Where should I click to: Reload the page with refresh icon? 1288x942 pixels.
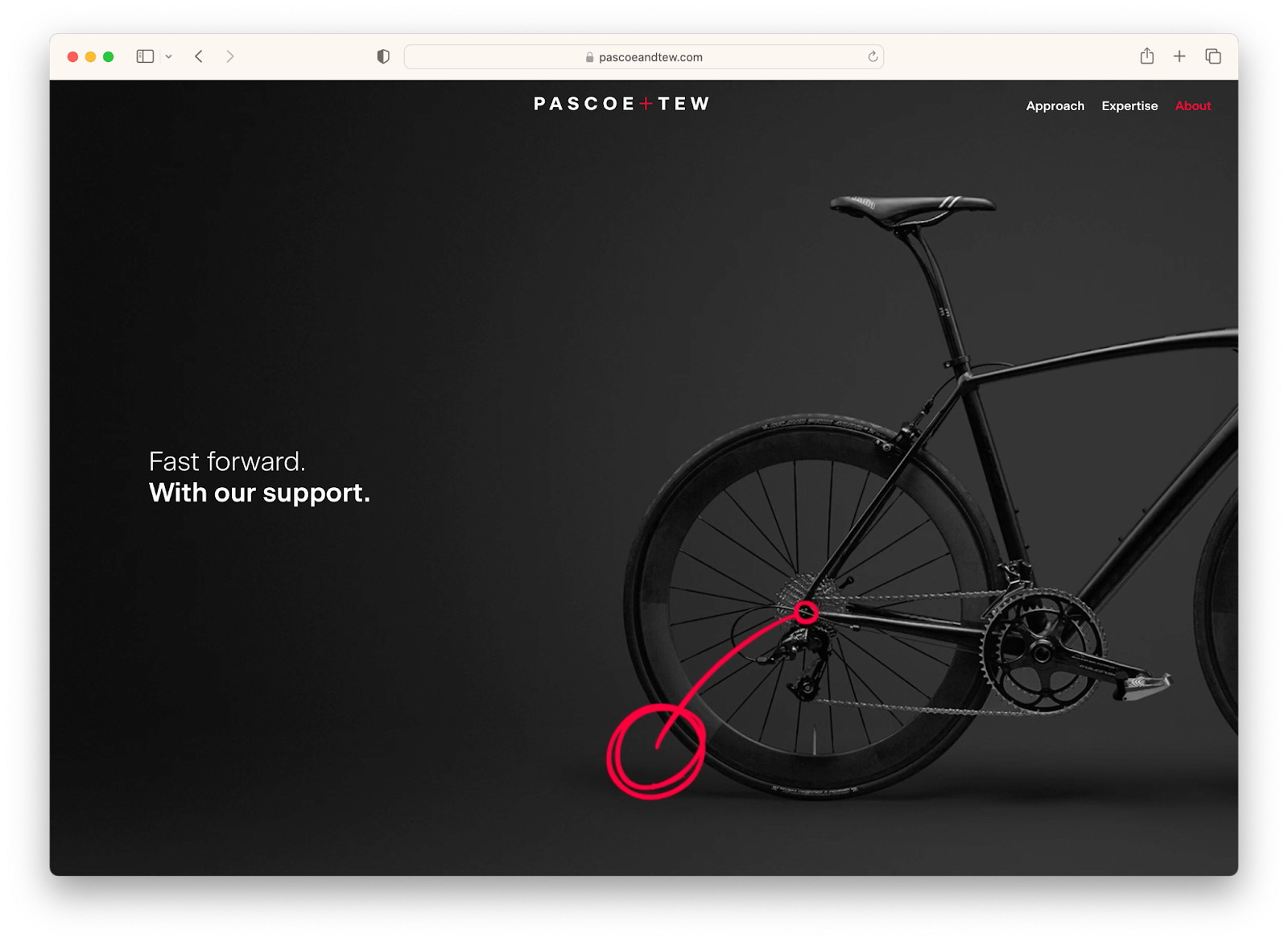(873, 56)
